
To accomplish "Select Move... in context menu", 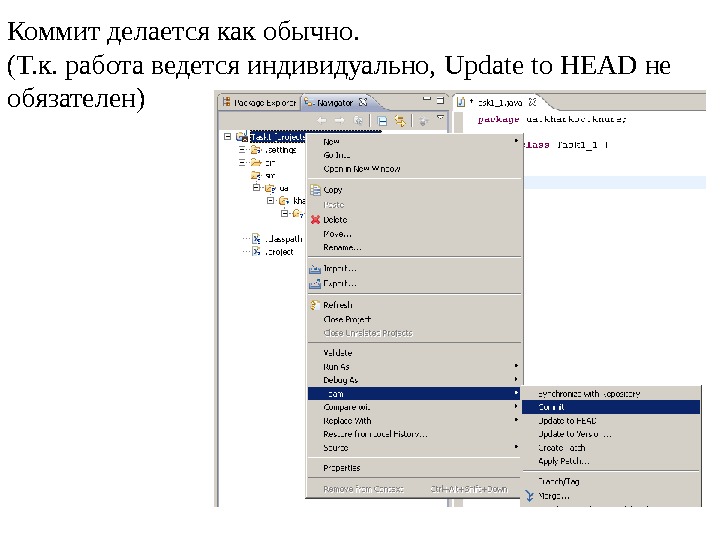I will click(x=415, y=234).
